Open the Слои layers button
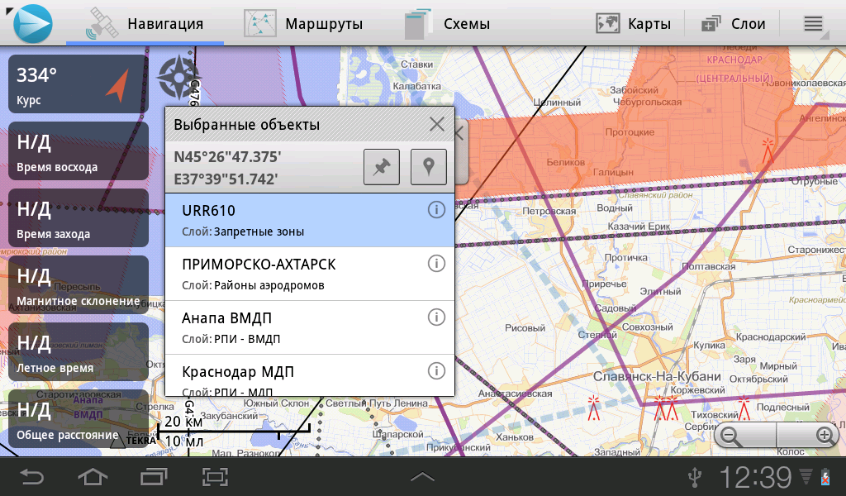846x496 pixels. click(x=733, y=23)
